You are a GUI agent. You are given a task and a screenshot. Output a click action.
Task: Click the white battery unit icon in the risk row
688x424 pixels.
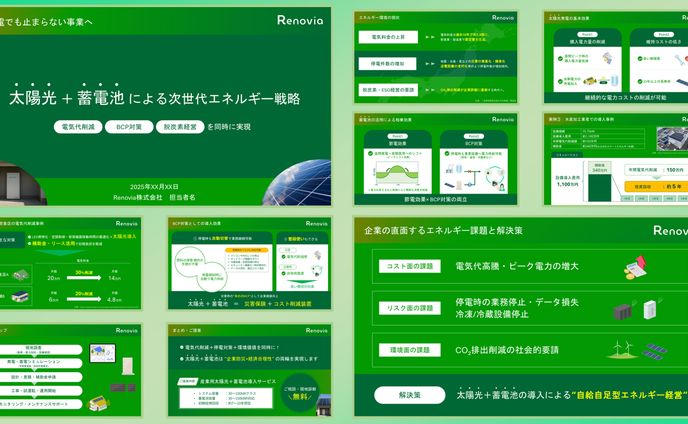coord(652,309)
